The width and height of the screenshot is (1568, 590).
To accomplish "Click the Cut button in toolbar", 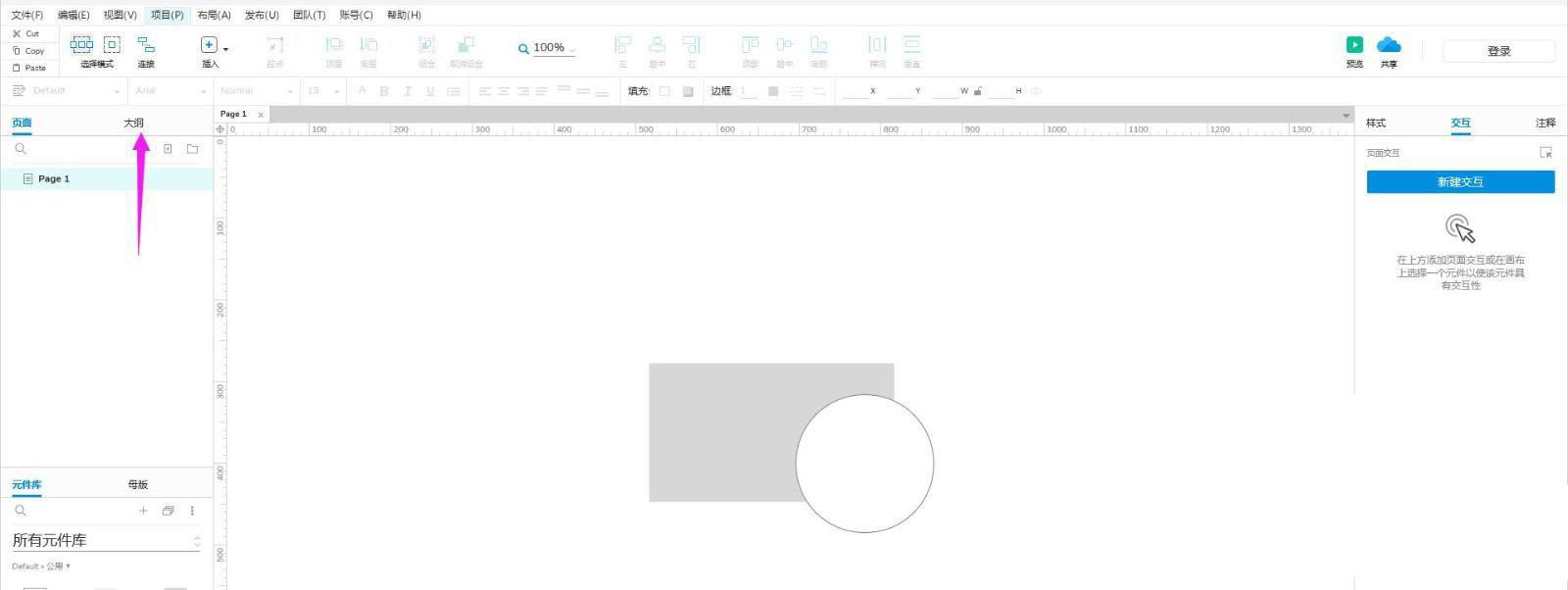I will click(x=26, y=33).
